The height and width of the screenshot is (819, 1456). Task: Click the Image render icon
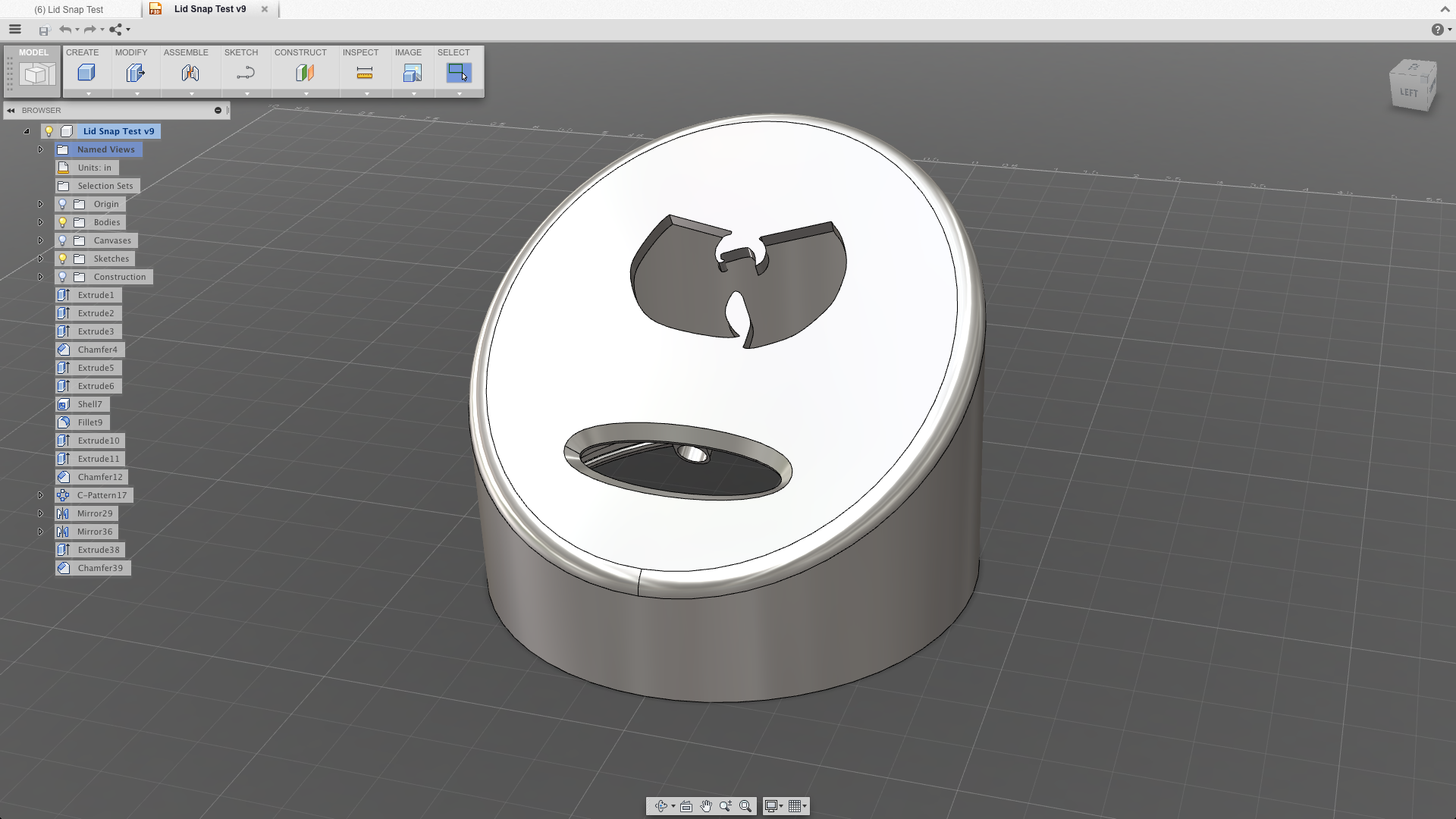(x=413, y=73)
